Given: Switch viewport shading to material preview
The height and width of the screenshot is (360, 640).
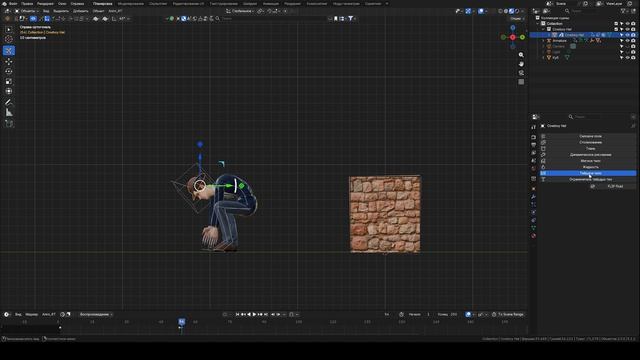Looking at the screenshot, I should pyautogui.click(x=511, y=11).
